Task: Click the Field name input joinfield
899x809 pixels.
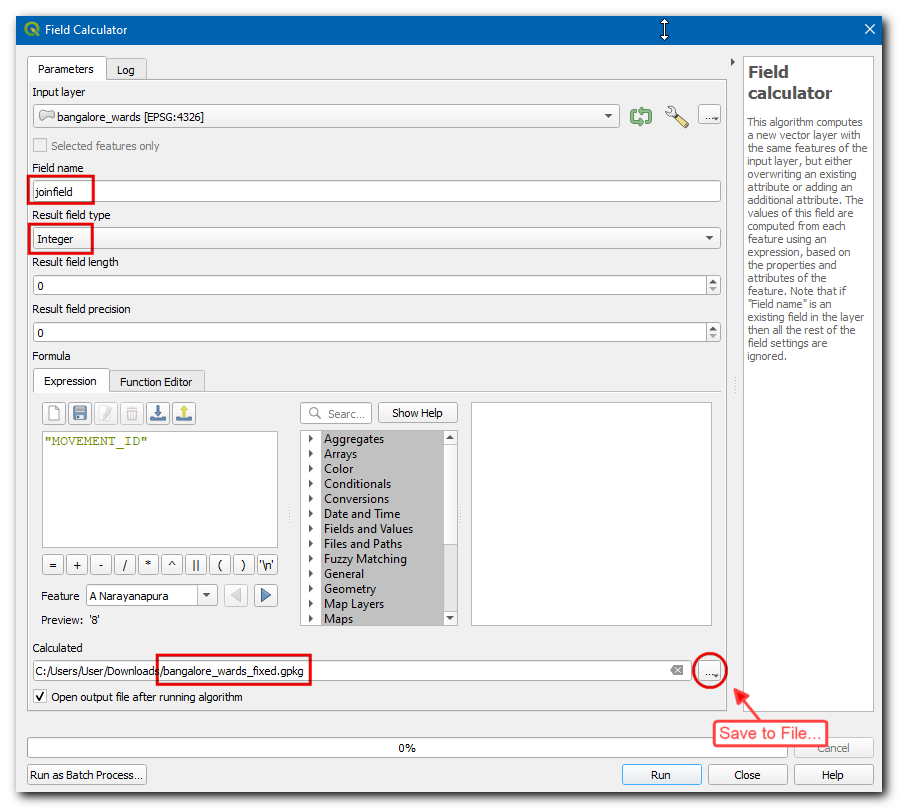Action: tap(377, 191)
